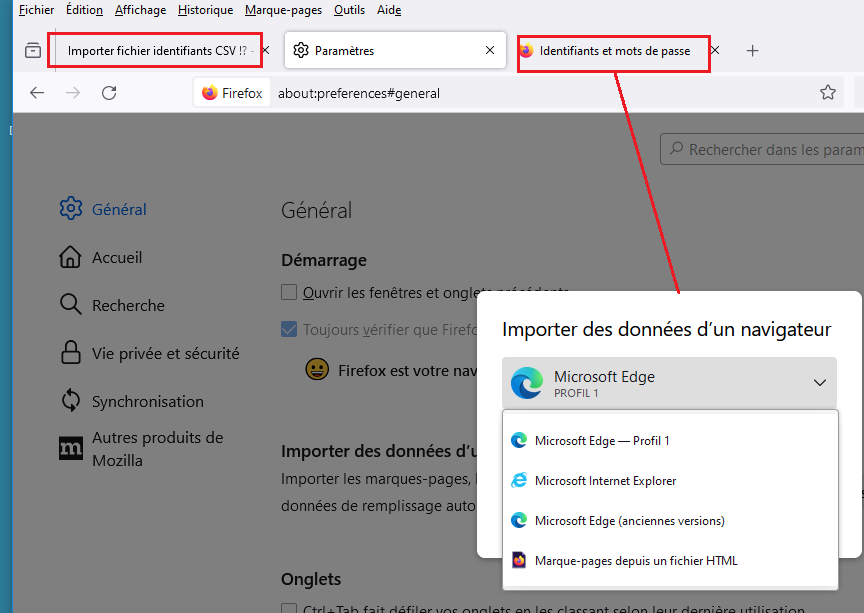
Task: Open a new tab with plus button
Action: coord(752,51)
